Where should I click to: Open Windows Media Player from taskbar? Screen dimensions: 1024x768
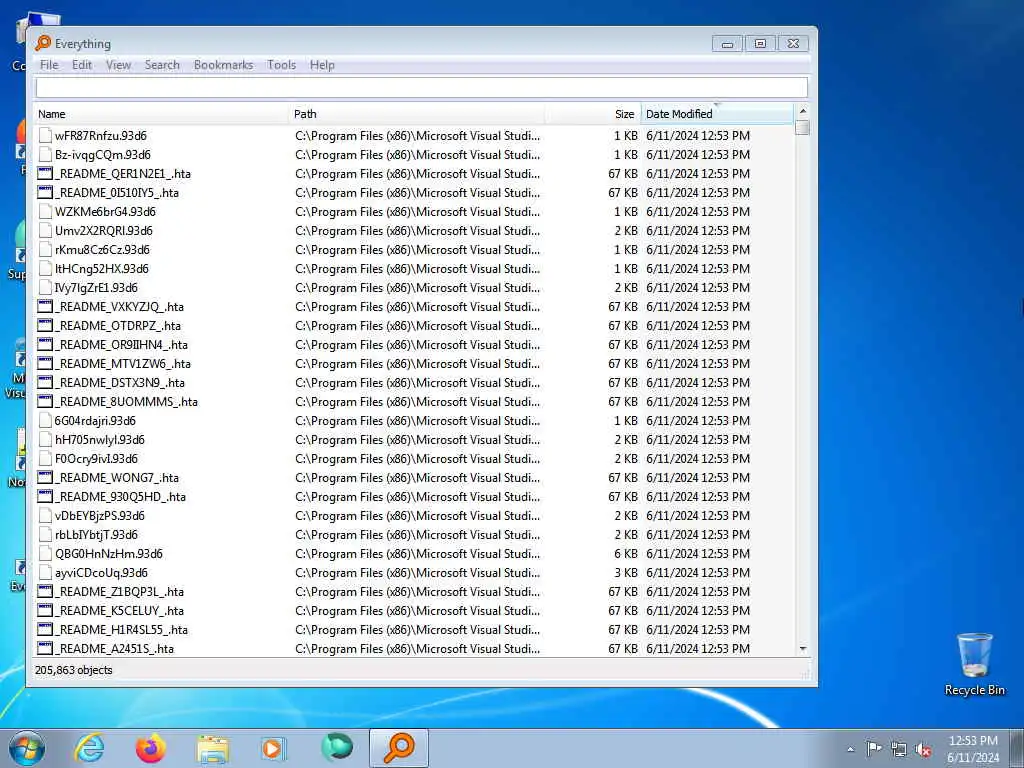[273, 748]
